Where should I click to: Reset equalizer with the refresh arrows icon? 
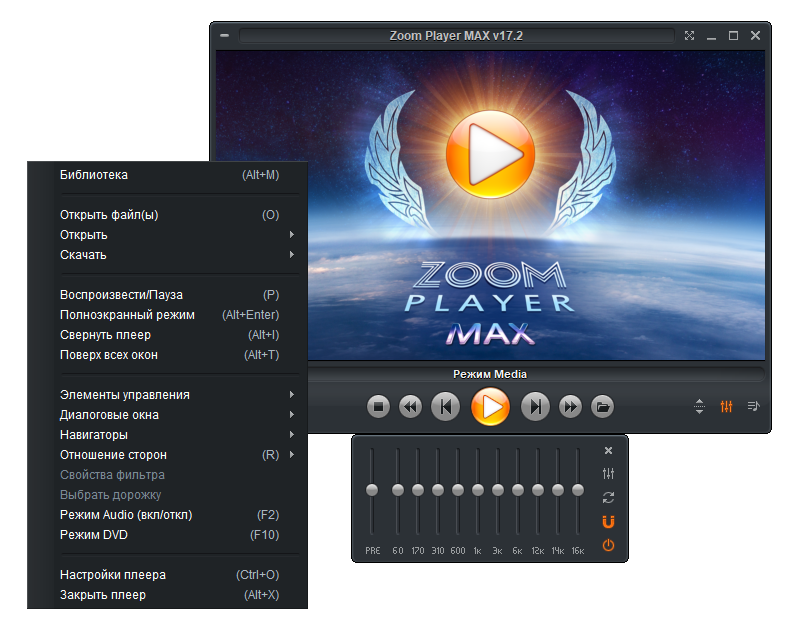(x=608, y=498)
